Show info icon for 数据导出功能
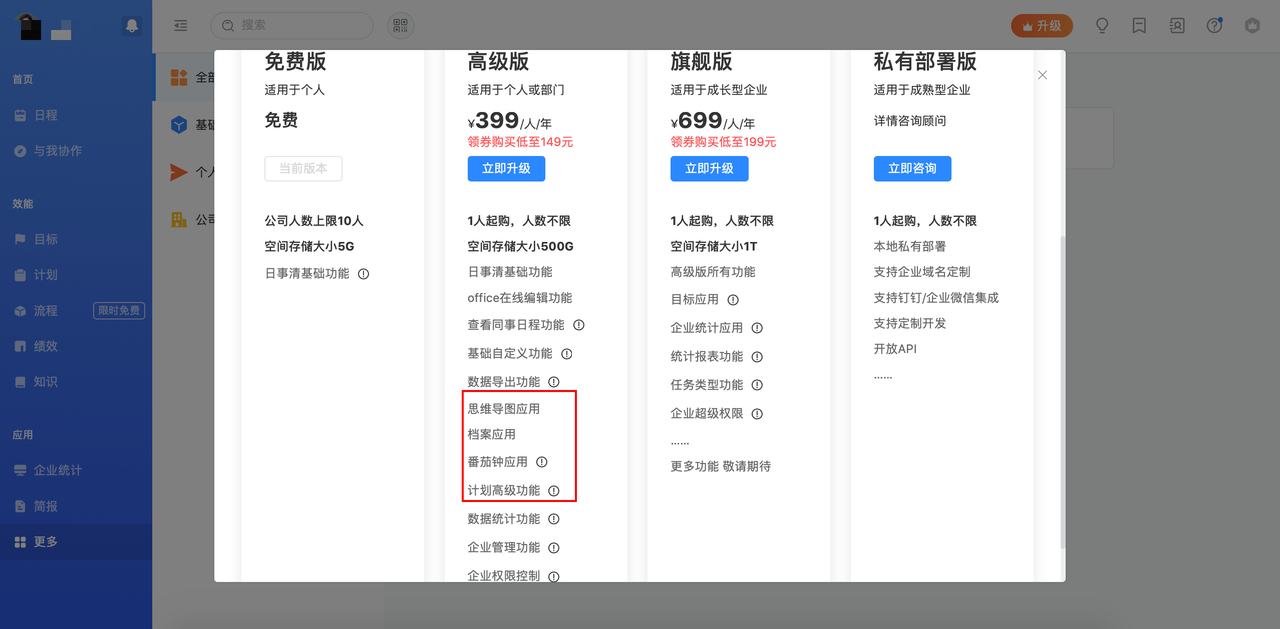The image size is (1280, 629). pos(553,382)
